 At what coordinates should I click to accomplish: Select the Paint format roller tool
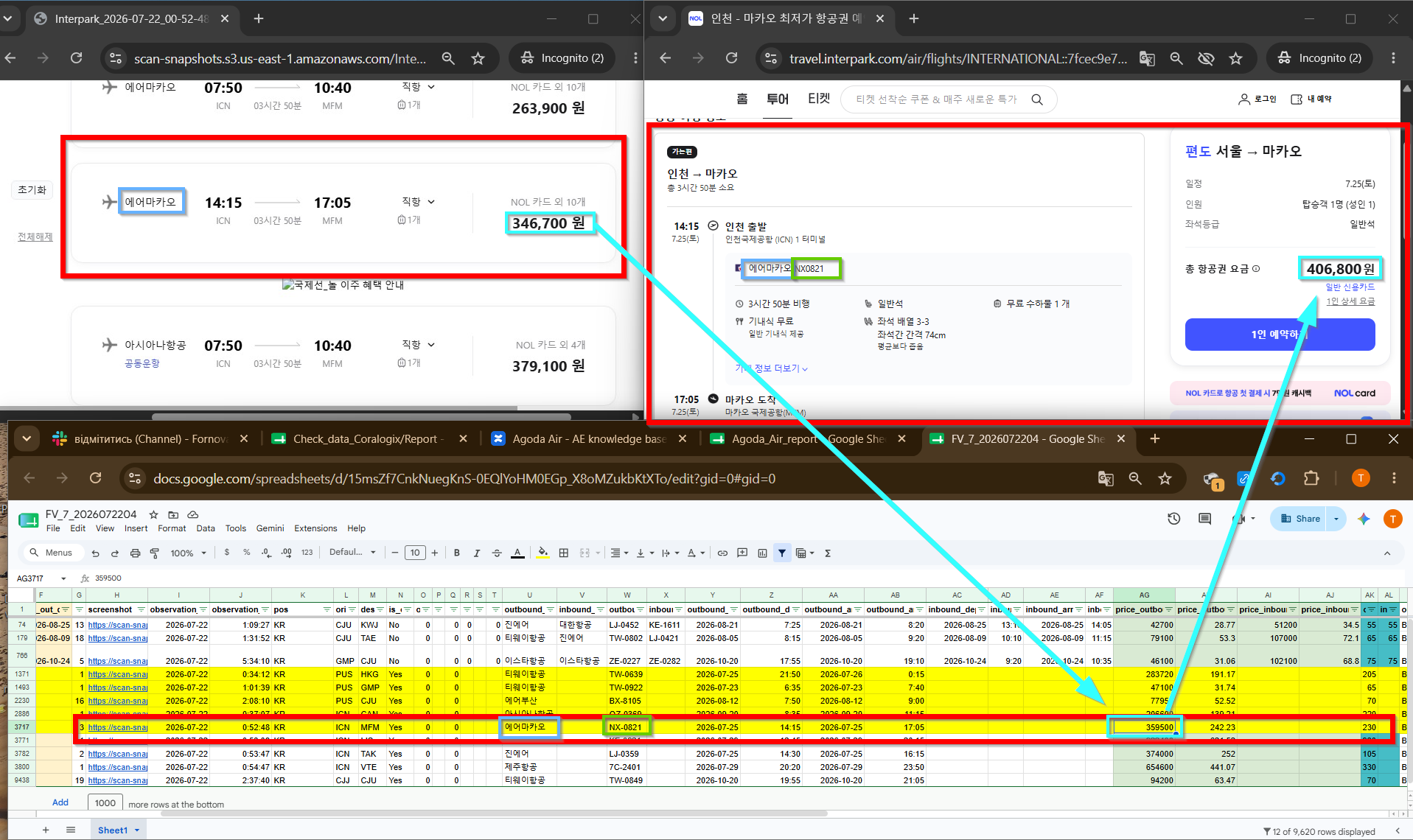tap(155, 553)
